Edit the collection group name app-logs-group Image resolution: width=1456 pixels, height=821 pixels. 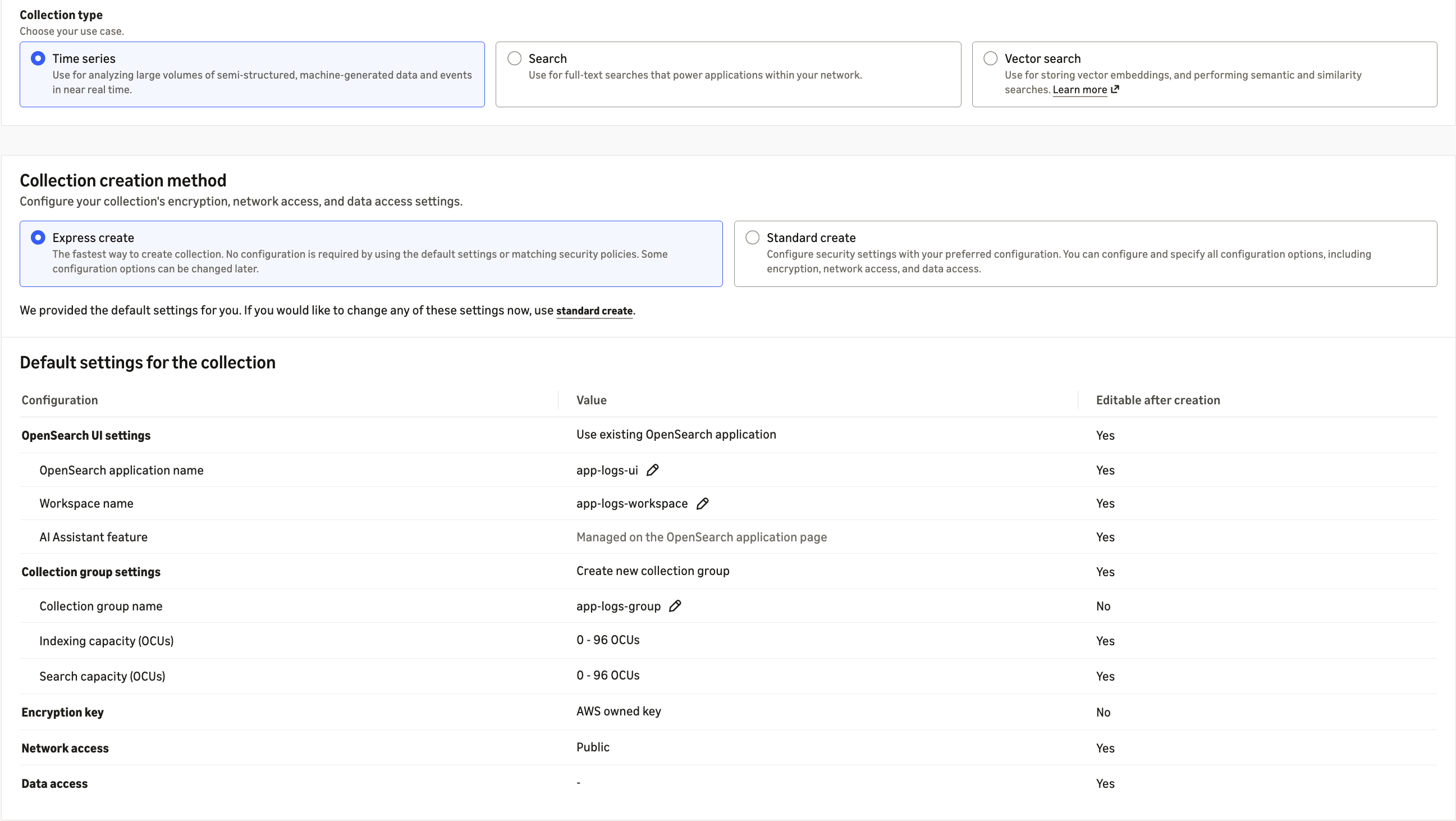[675, 605]
